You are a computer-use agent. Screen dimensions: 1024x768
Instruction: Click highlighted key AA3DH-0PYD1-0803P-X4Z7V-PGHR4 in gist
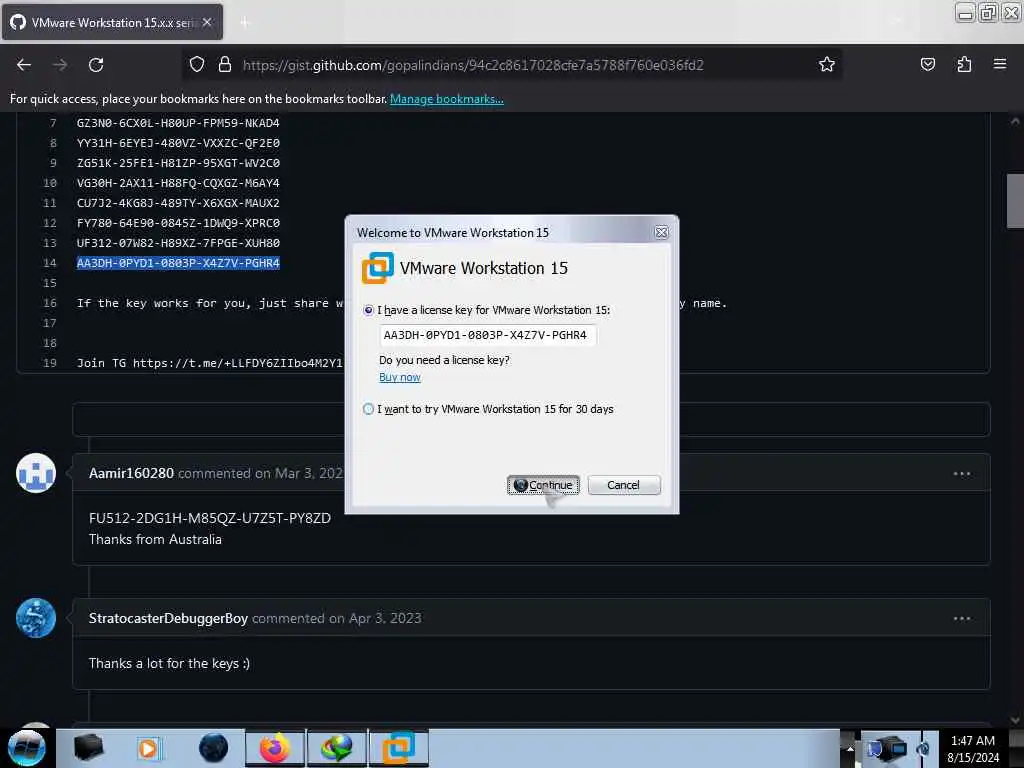(x=178, y=263)
